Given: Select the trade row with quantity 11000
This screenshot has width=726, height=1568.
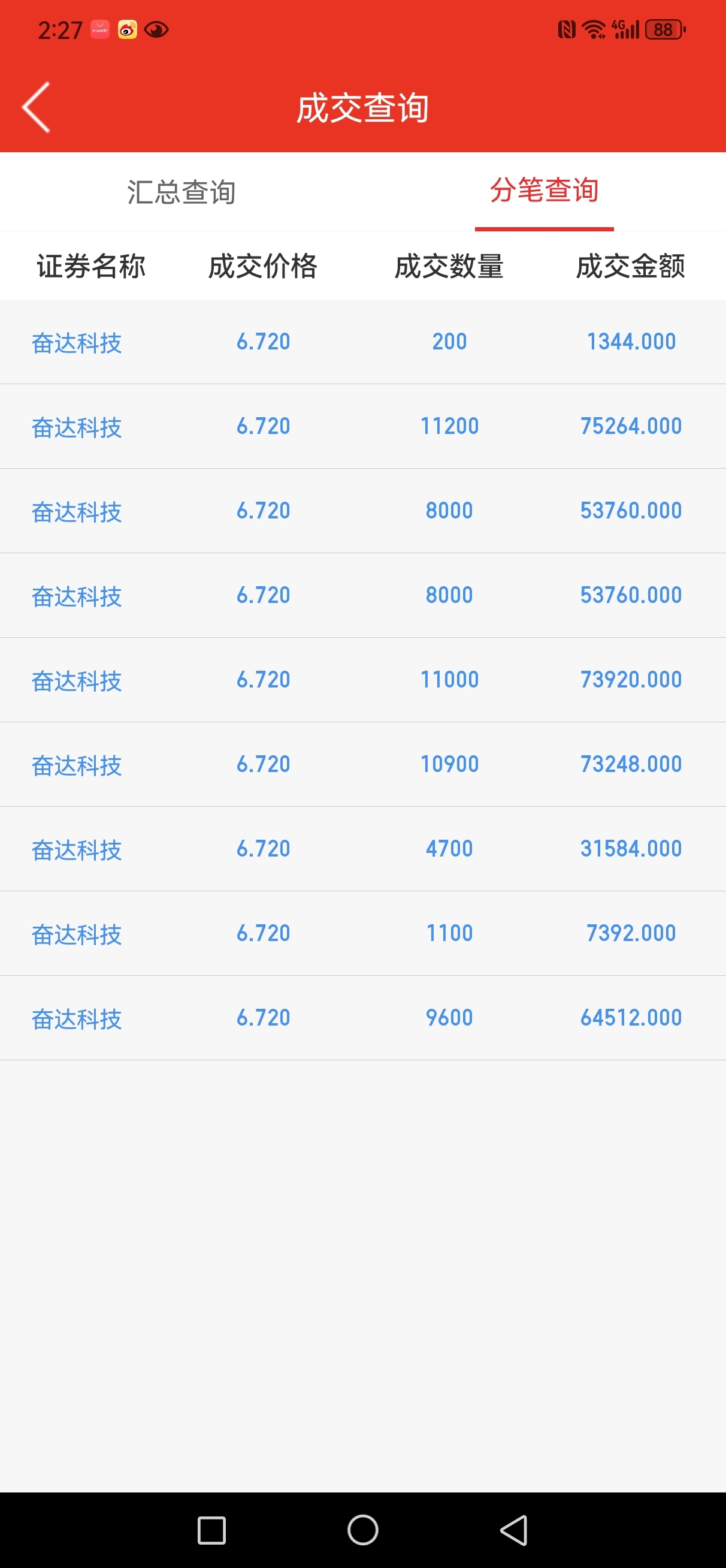Looking at the screenshot, I should (362, 680).
